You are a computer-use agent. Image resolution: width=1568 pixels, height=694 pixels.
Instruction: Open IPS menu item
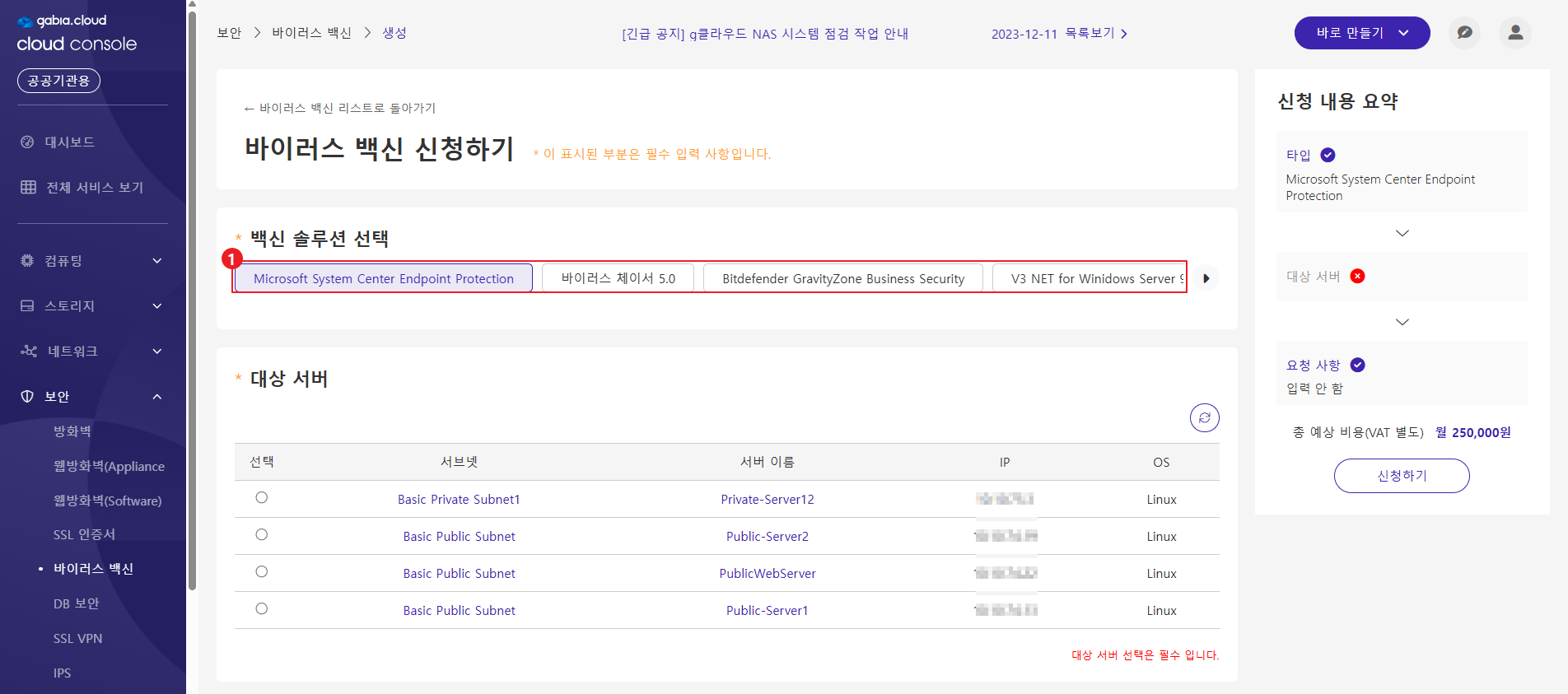pyautogui.click(x=62, y=673)
